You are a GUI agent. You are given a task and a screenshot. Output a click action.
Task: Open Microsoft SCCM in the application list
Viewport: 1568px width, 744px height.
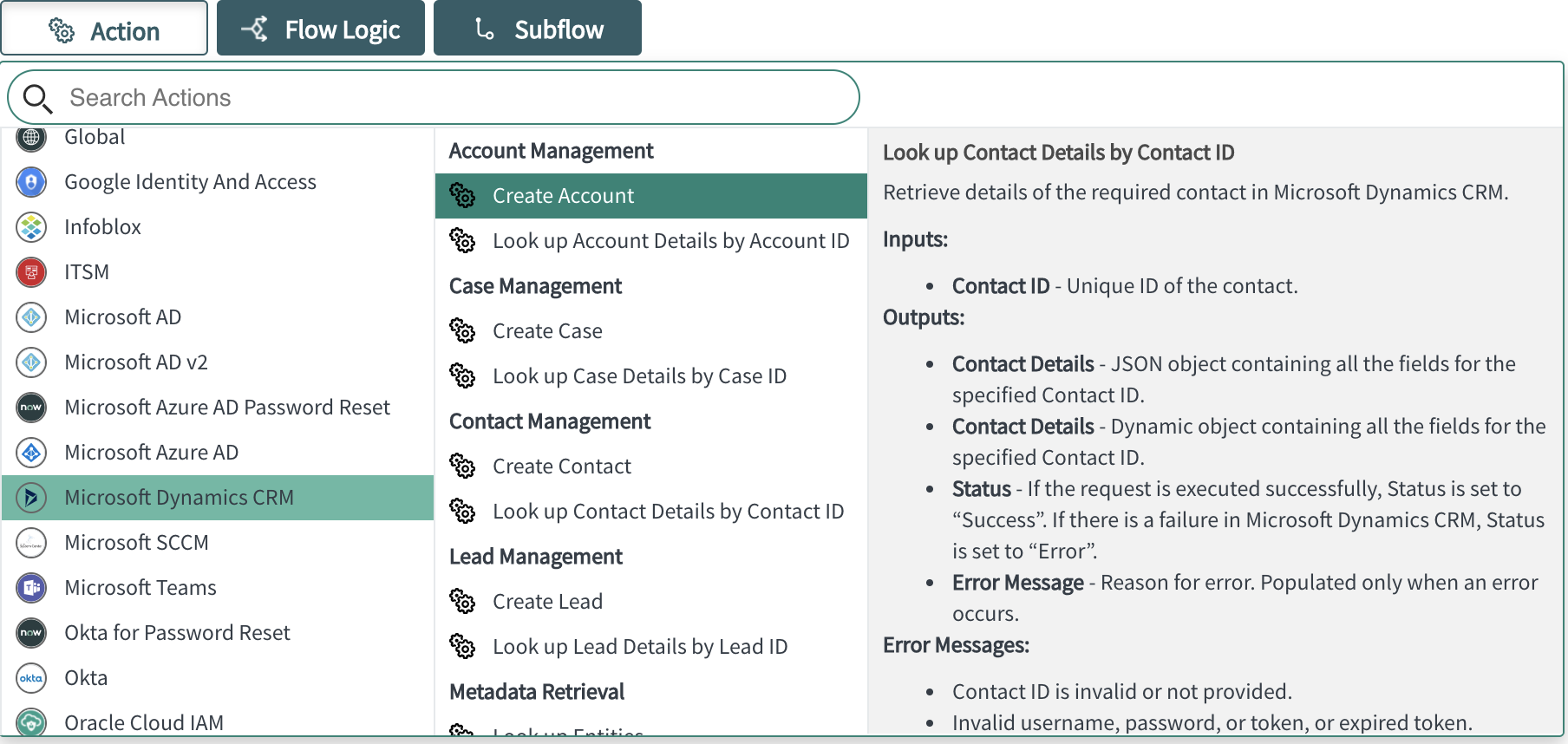[x=136, y=543]
